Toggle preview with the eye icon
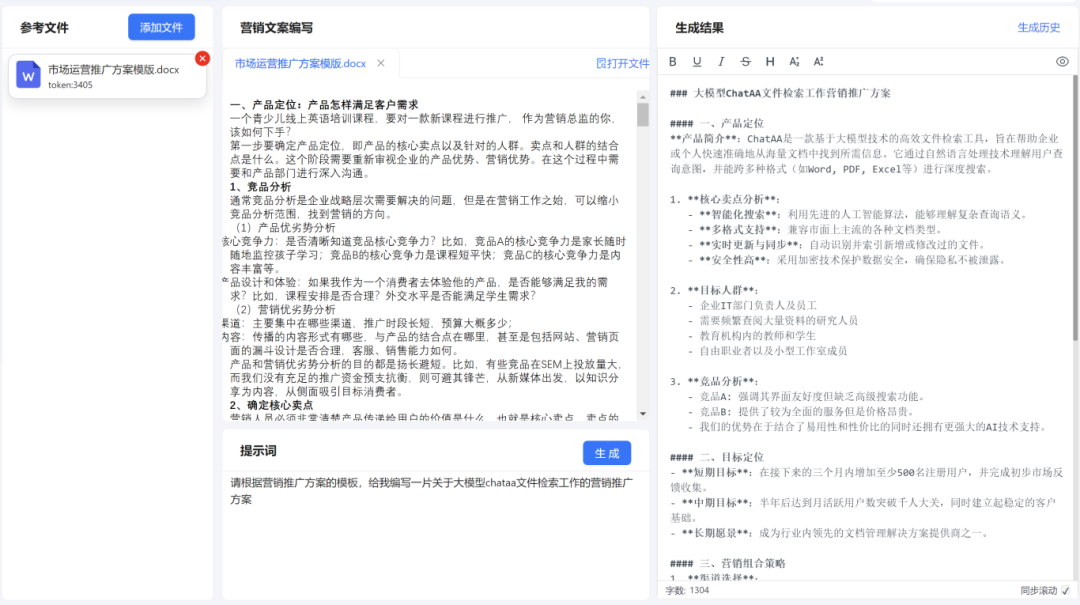Viewport: 1080px width, 605px height. coord(1062,61)
